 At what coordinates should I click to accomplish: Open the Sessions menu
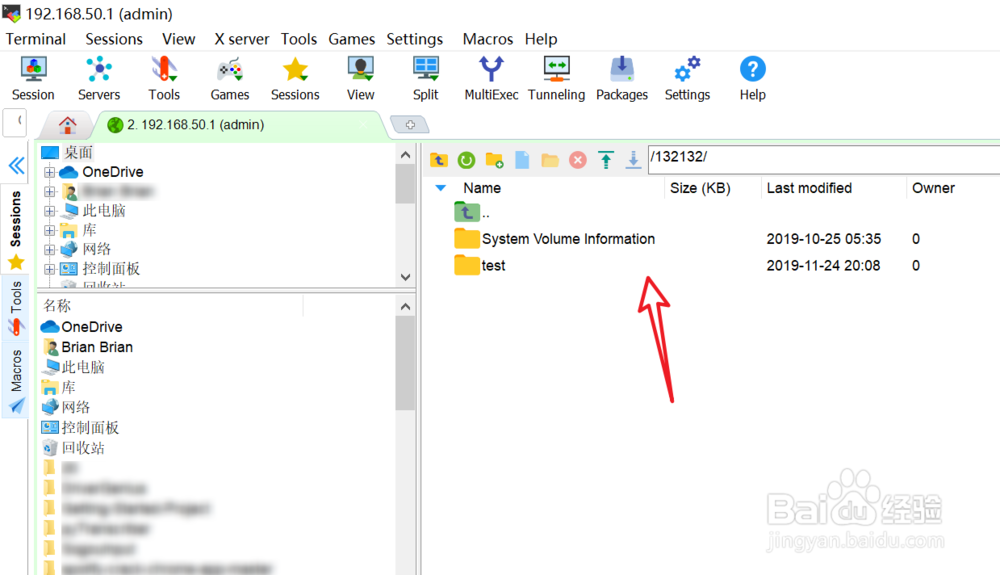click(114, 39)
